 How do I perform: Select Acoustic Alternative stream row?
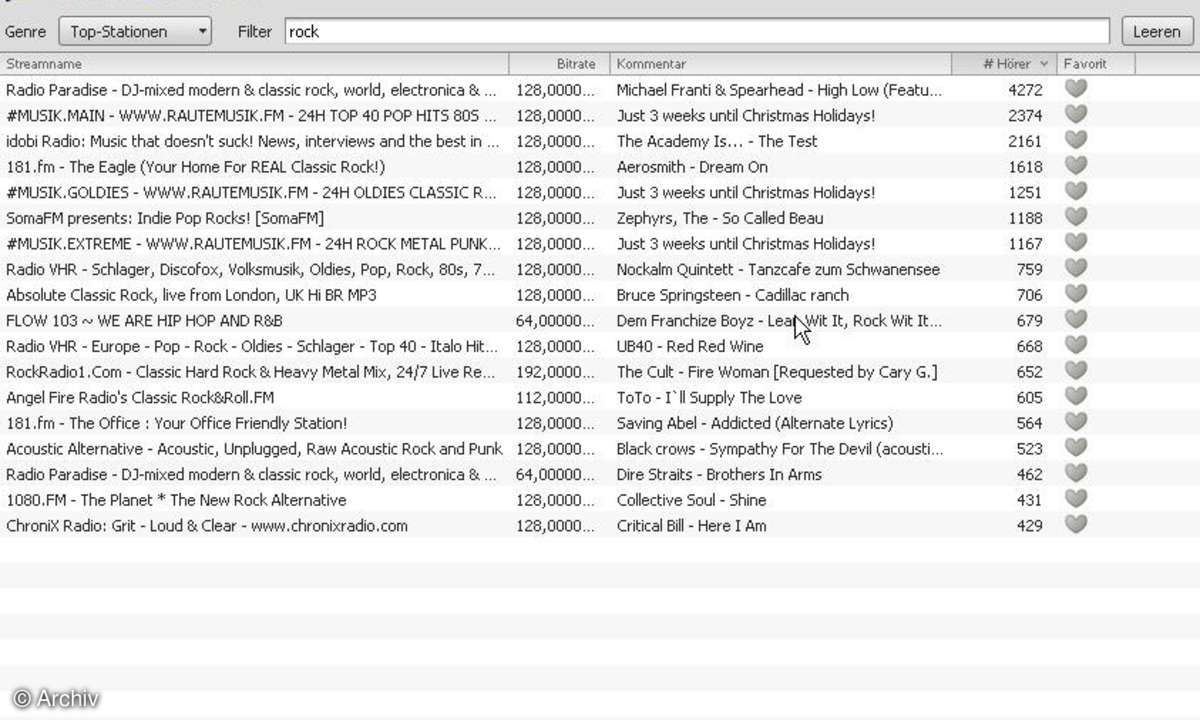coord(254,449)
